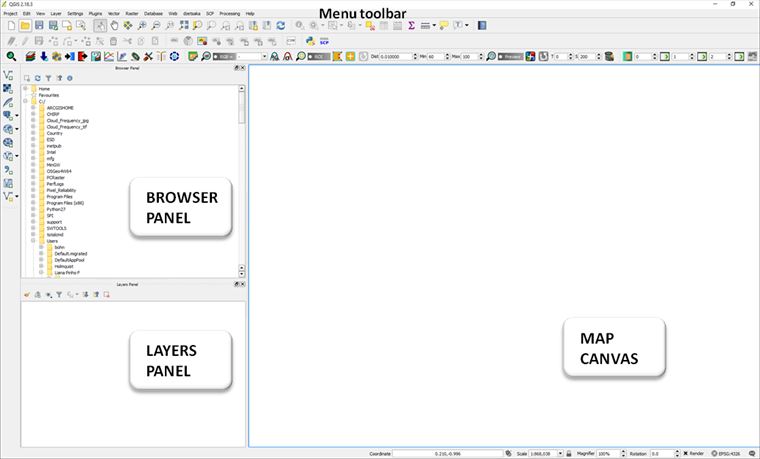The width and height of the screenshot is (760, 459).
Task: Open the Processing menu
Action: click(x=229, y=13)
